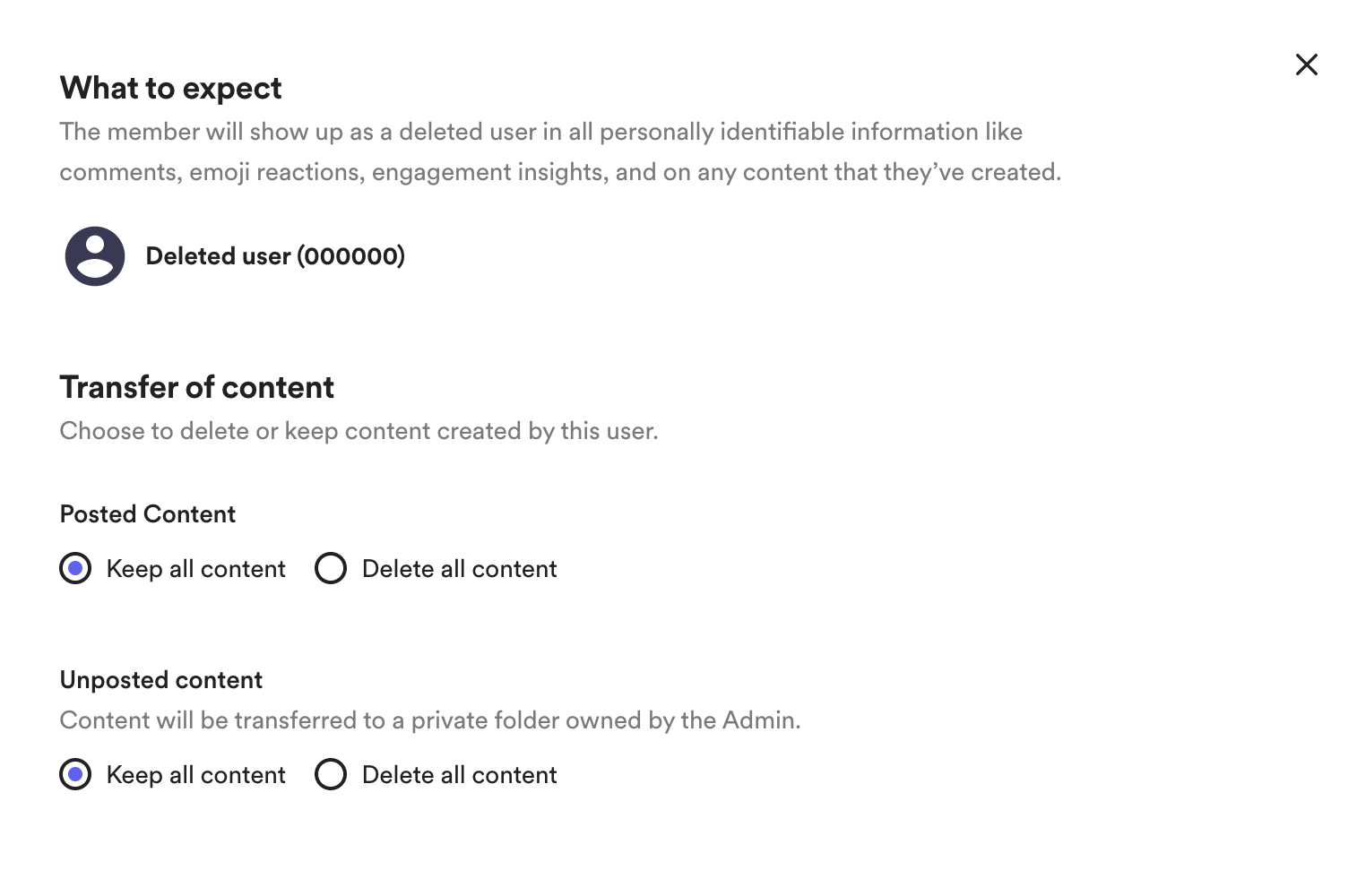Click the 'Deleted user (000000)' name text

tap(275, 256)
